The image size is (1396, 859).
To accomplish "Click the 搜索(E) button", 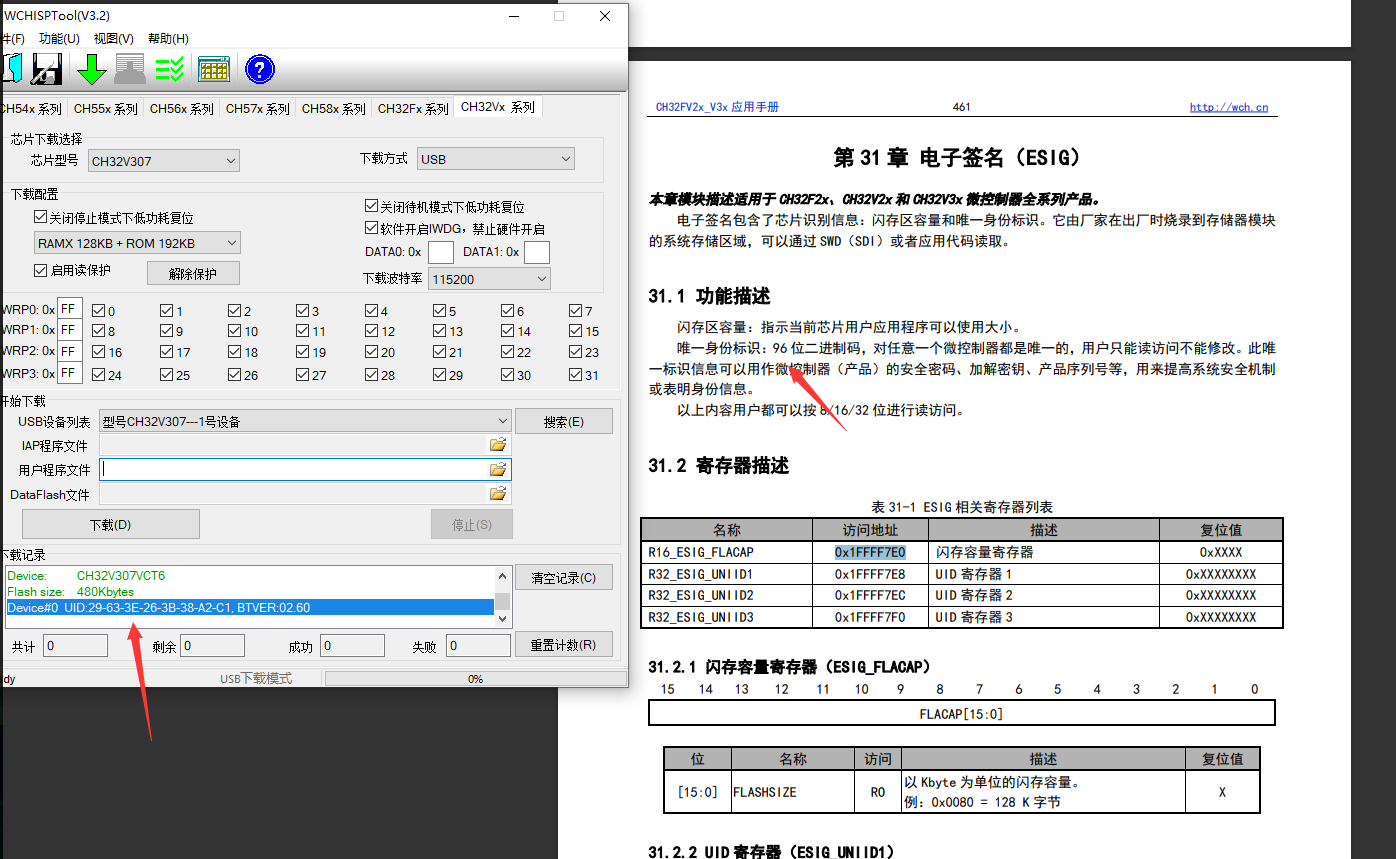I will (x=564, y=422).
